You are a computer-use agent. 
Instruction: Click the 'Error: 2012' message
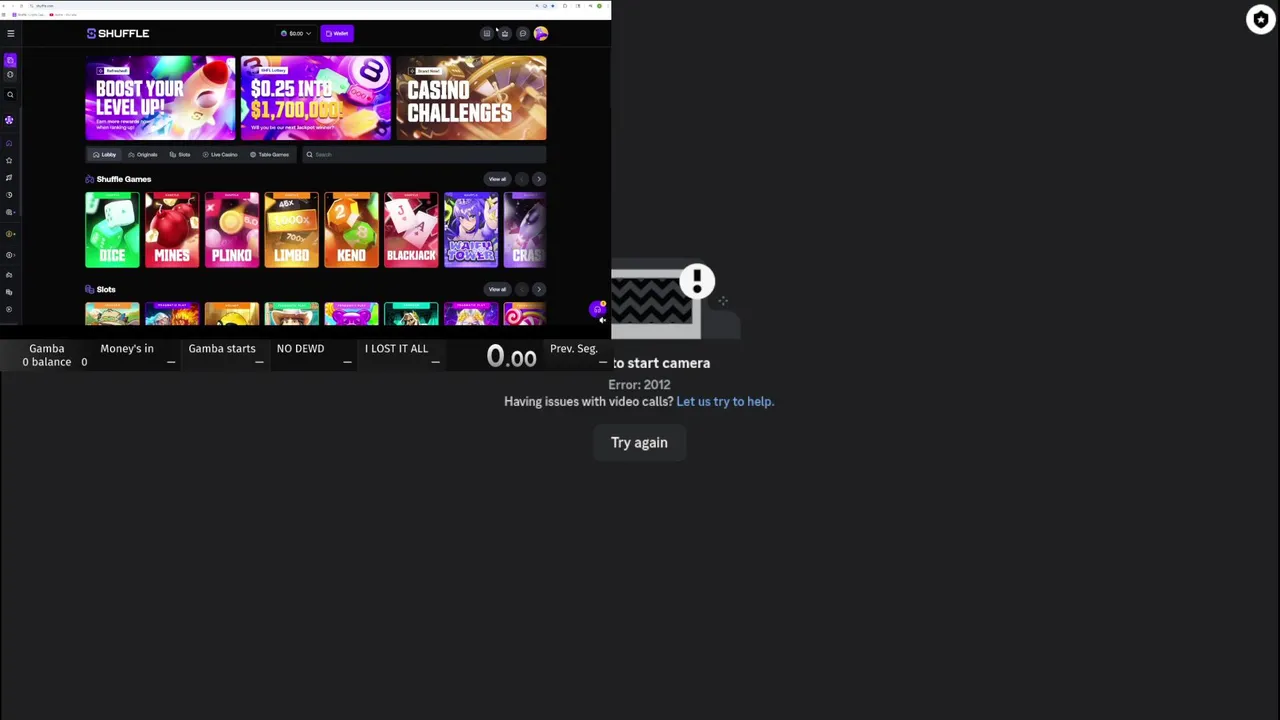(639, 384)
